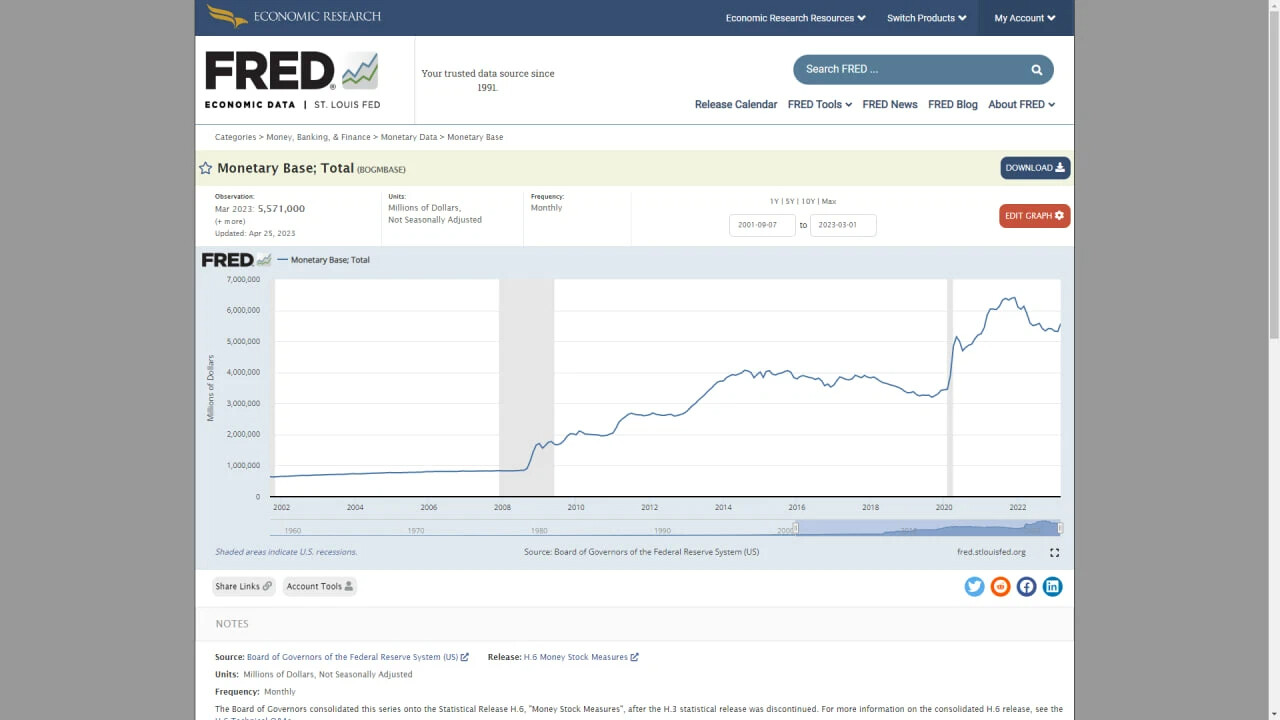Screen dimensions: 1280x720
Task: Open the Share Links button
Action: pos(243,587)
